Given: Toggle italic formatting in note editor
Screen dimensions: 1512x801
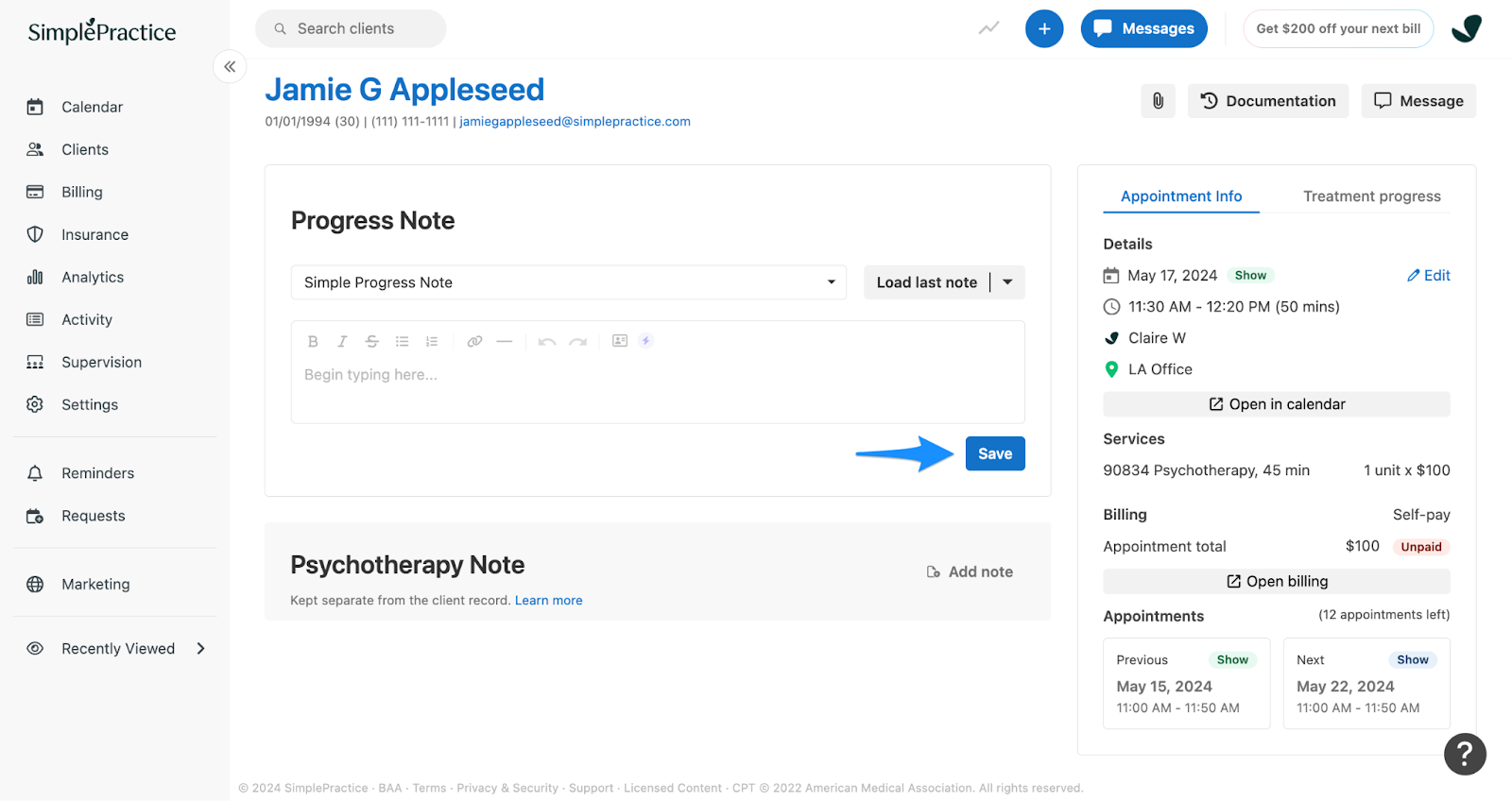Looking at the screenshot, I should (342, 341).
